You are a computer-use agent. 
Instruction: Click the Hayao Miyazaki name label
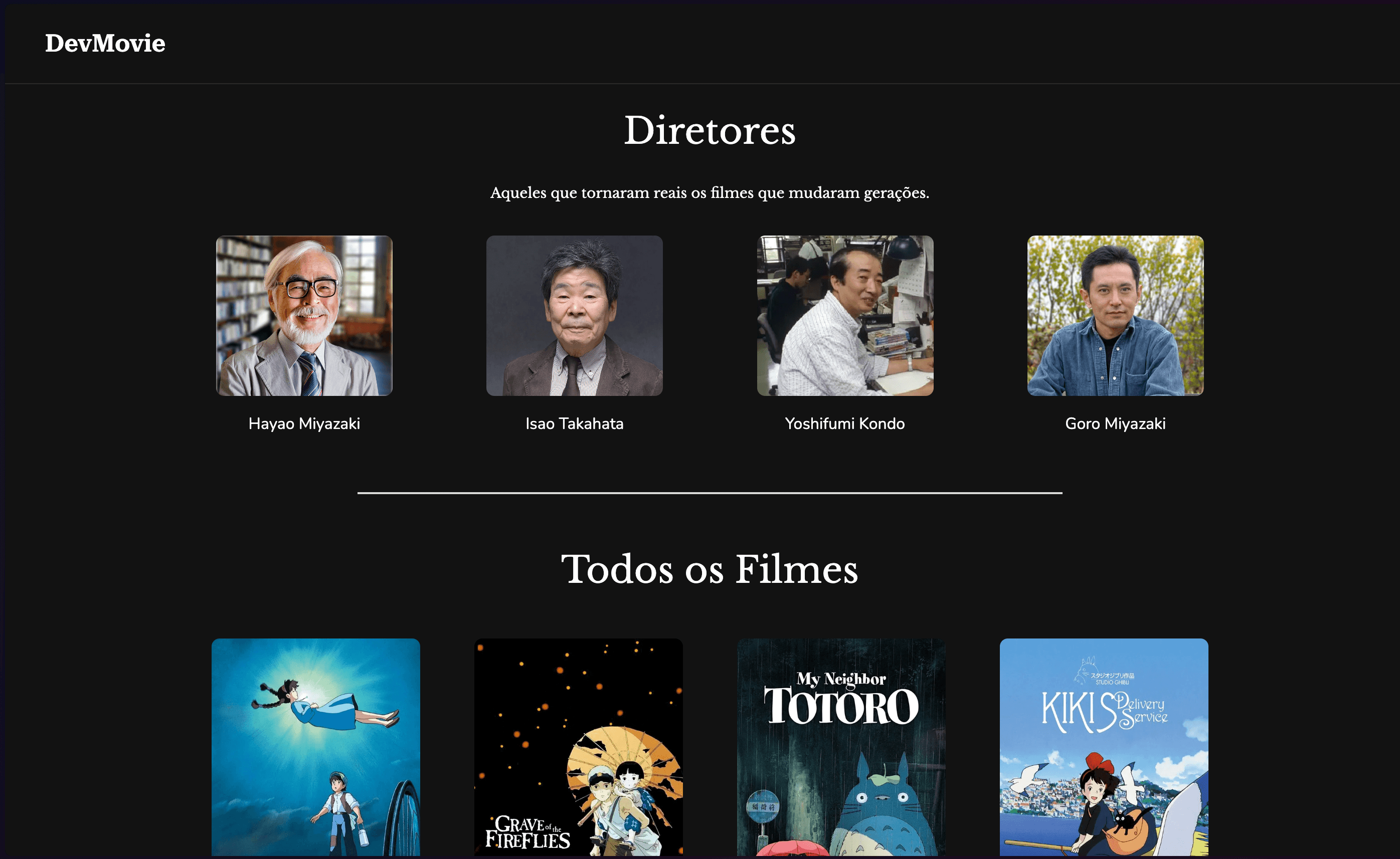click(304, 424)
